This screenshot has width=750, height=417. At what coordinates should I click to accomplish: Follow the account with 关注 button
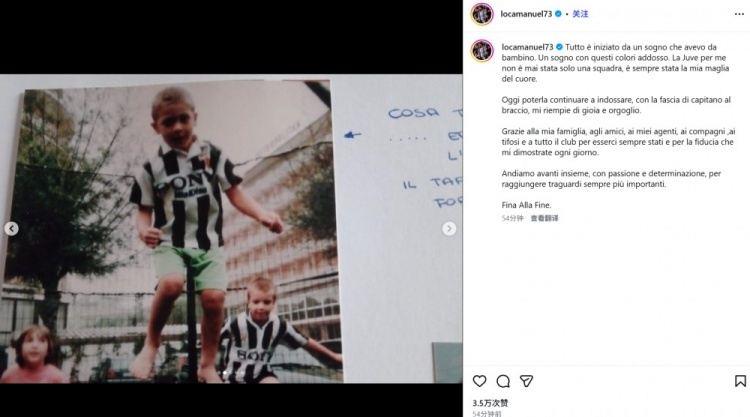pos(580,14)
